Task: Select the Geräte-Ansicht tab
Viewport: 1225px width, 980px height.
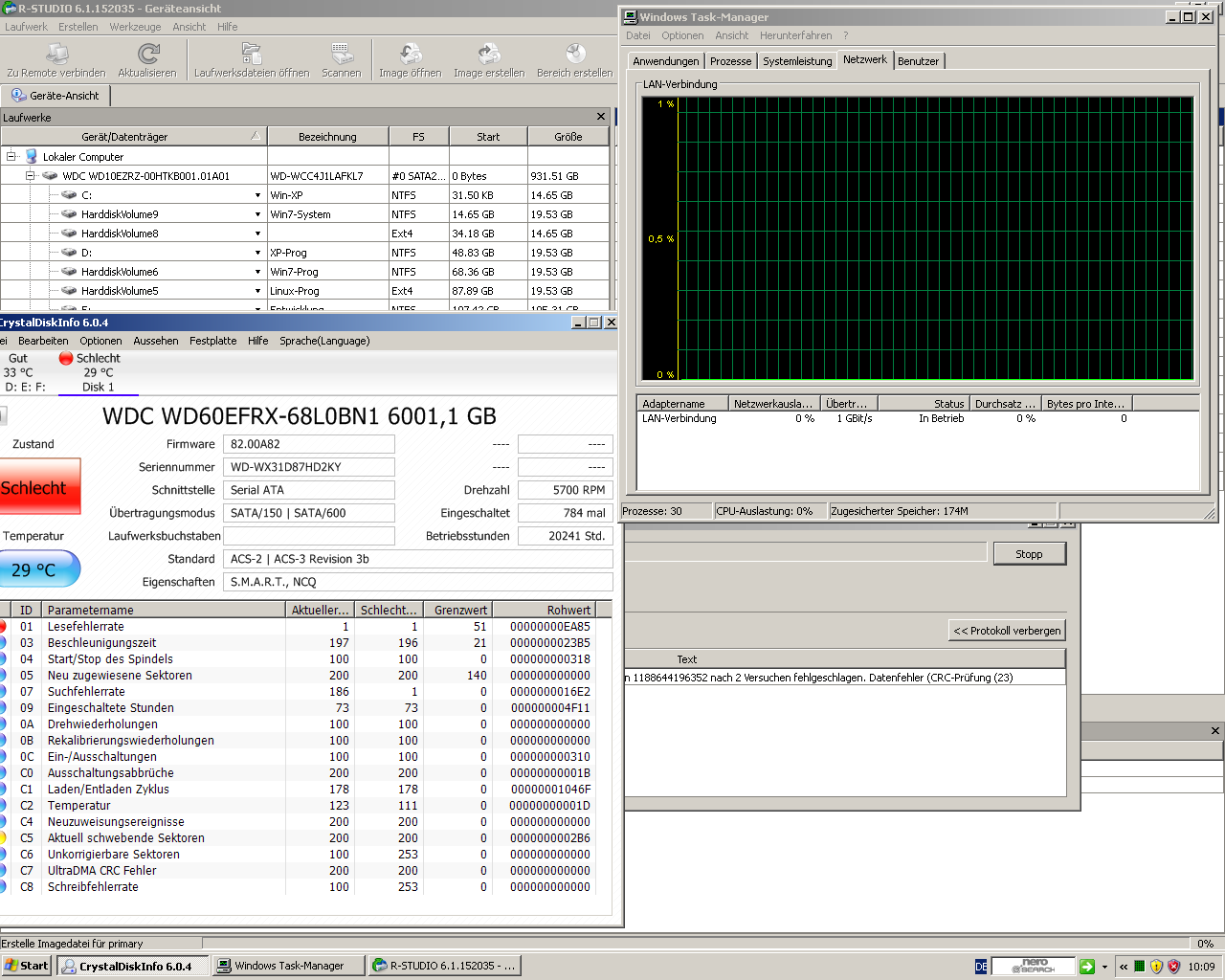Action: point(56,96)
